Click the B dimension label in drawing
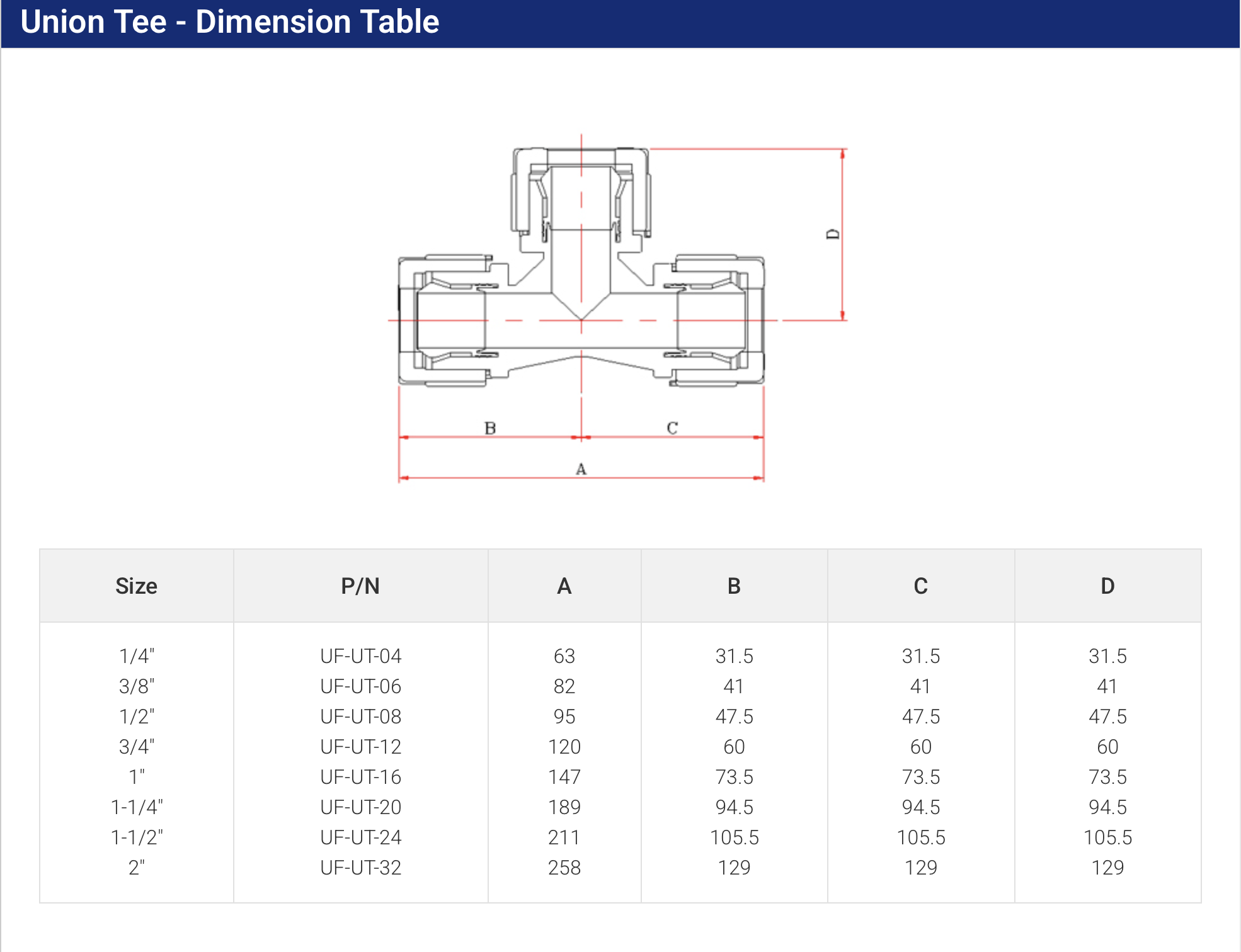Screen dimensions: 1241x952 point(490,428)
